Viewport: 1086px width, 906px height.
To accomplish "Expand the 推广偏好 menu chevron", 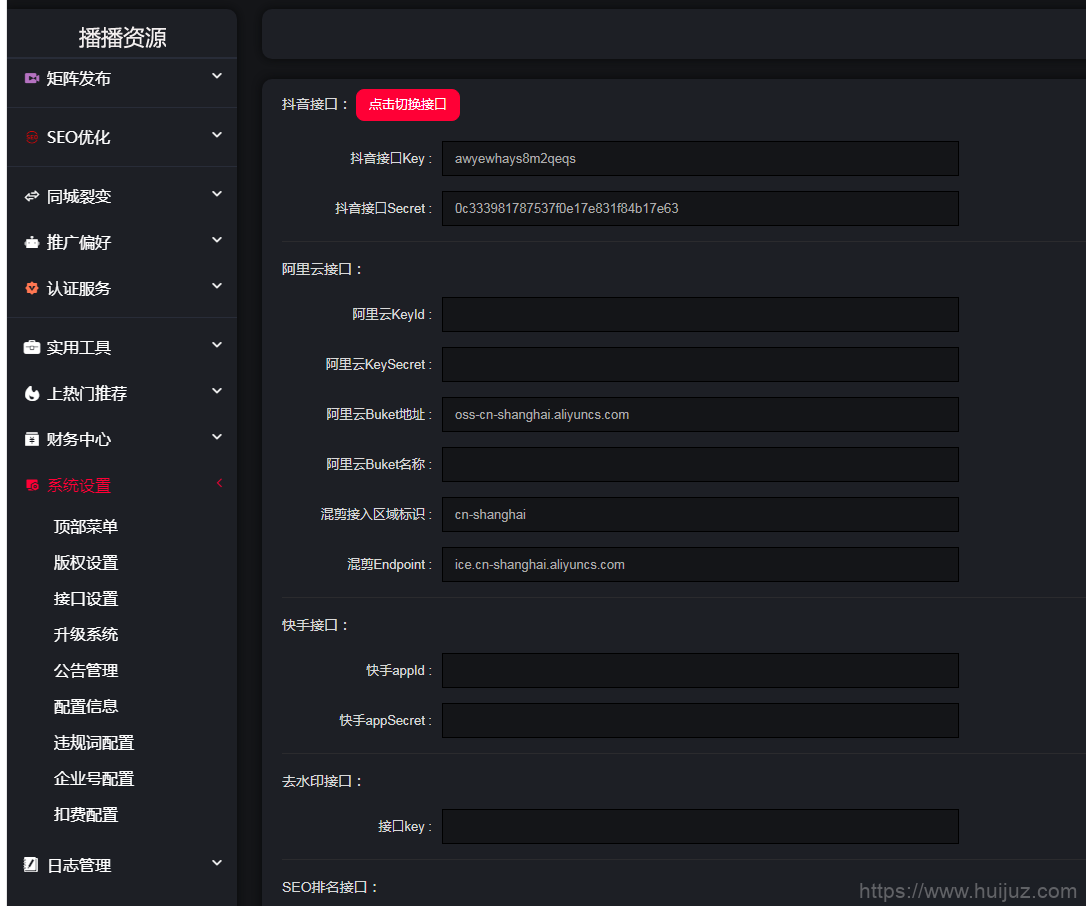I will [x=217, y=240].
